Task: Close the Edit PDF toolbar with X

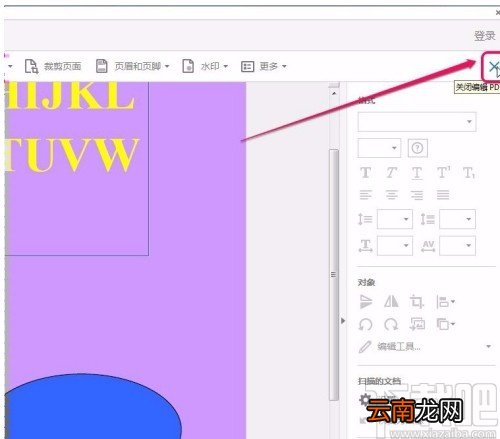Action: click(x=493, y=67)
